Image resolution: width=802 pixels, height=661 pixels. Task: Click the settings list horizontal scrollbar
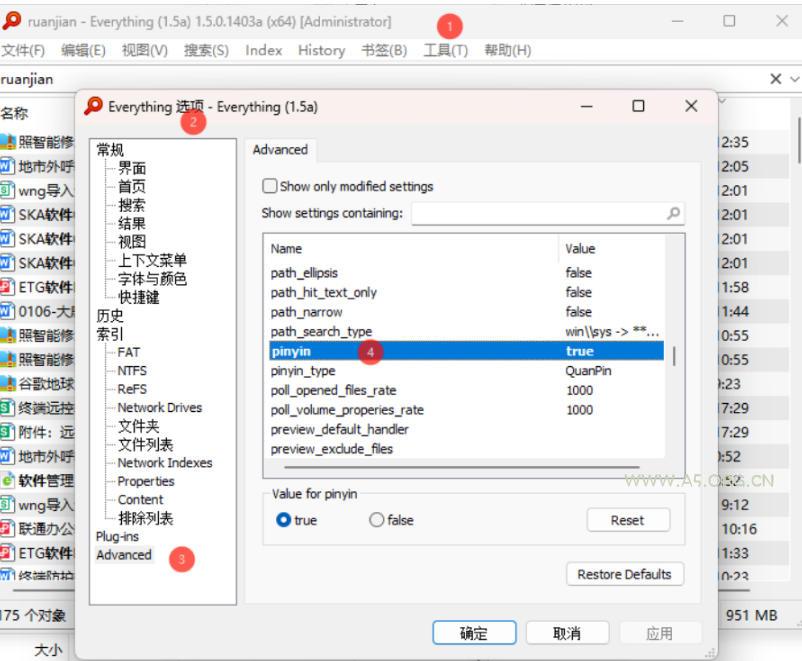tap(462, 467)
